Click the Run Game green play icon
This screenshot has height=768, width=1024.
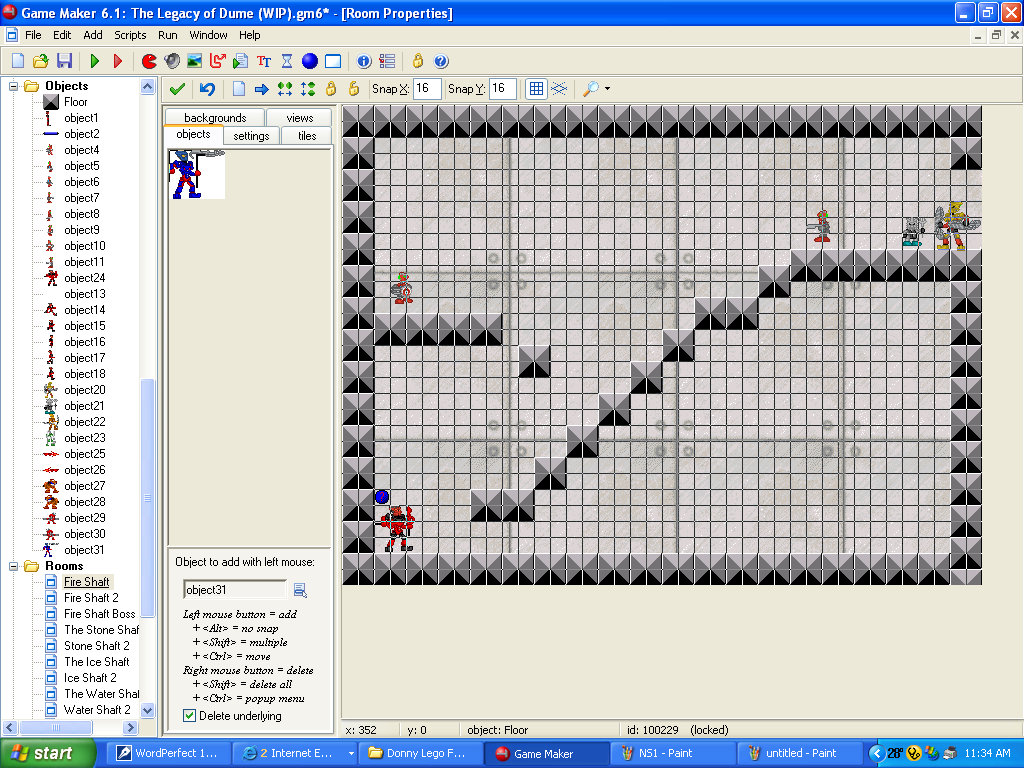point(94,61)
